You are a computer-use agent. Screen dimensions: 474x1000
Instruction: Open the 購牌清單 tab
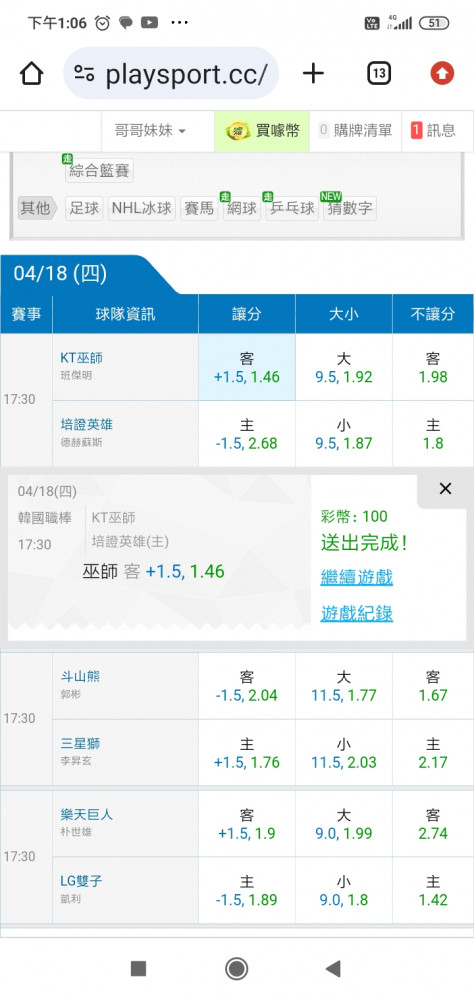(355, 131)
